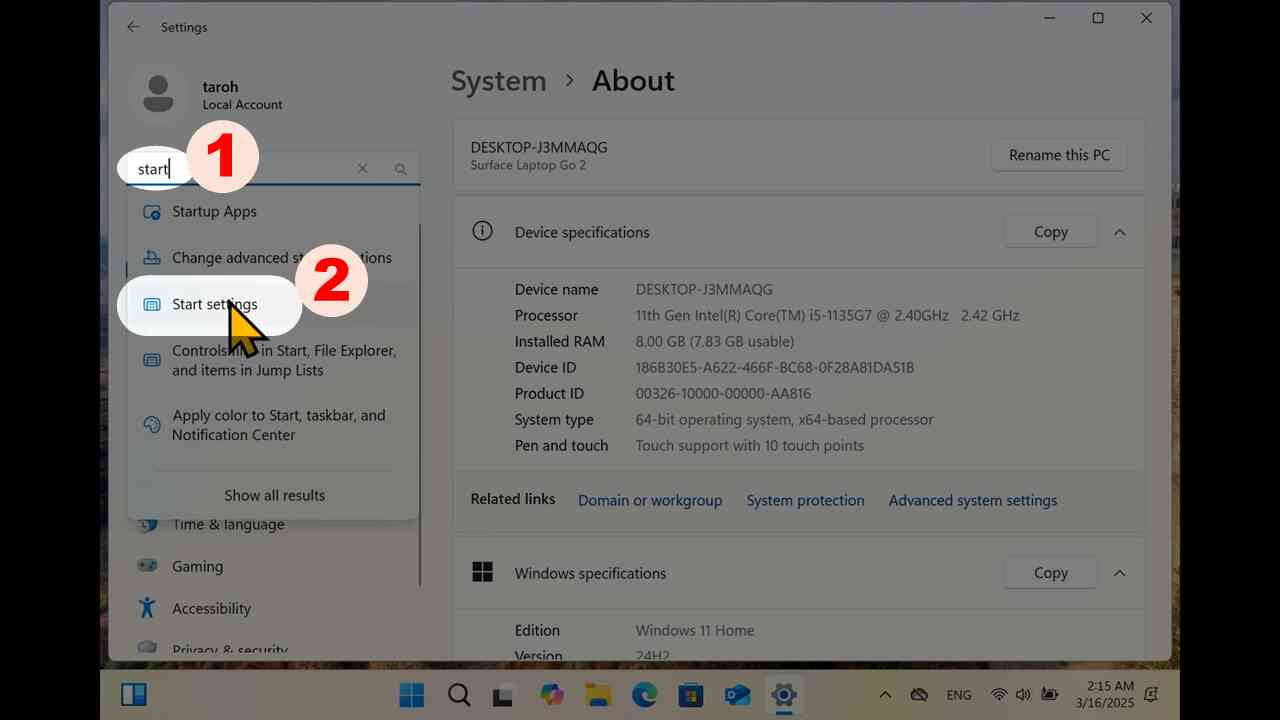
Task: Select Control items in Start, File Explorer result
Action: tap(273, 360)
